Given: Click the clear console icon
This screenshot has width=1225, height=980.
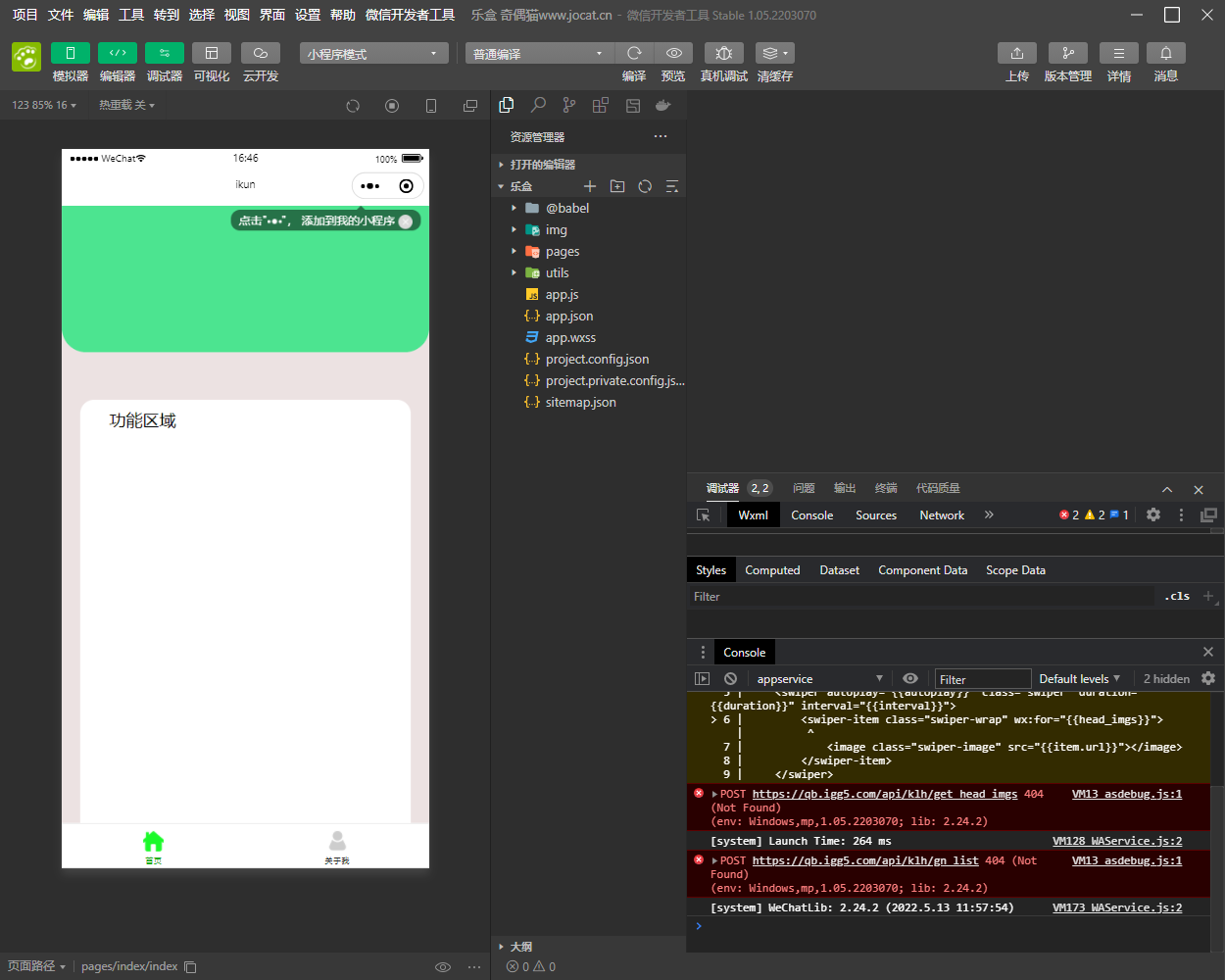Looking at the screenshot, I should point(730,678).
